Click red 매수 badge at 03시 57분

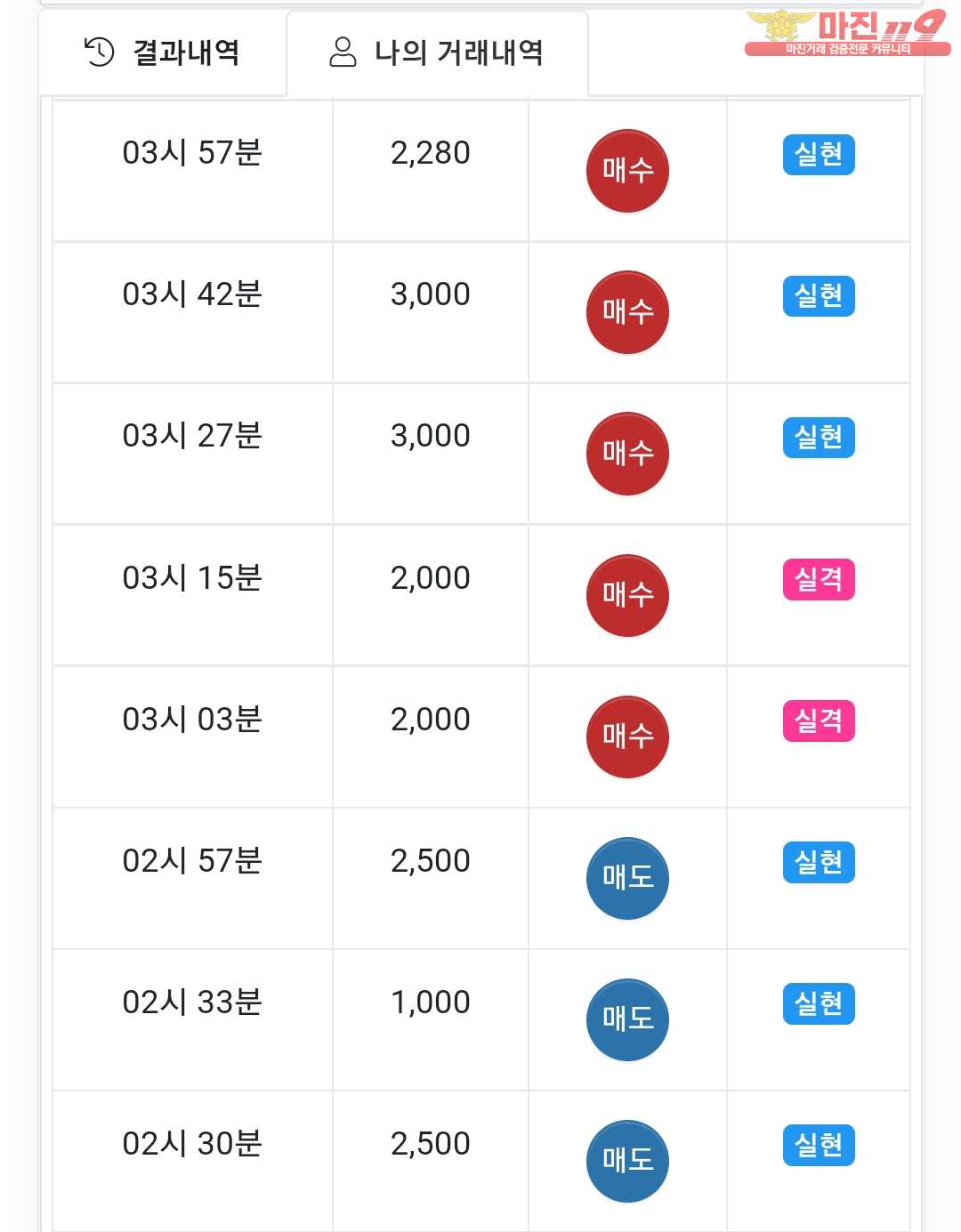coord(627,171)
